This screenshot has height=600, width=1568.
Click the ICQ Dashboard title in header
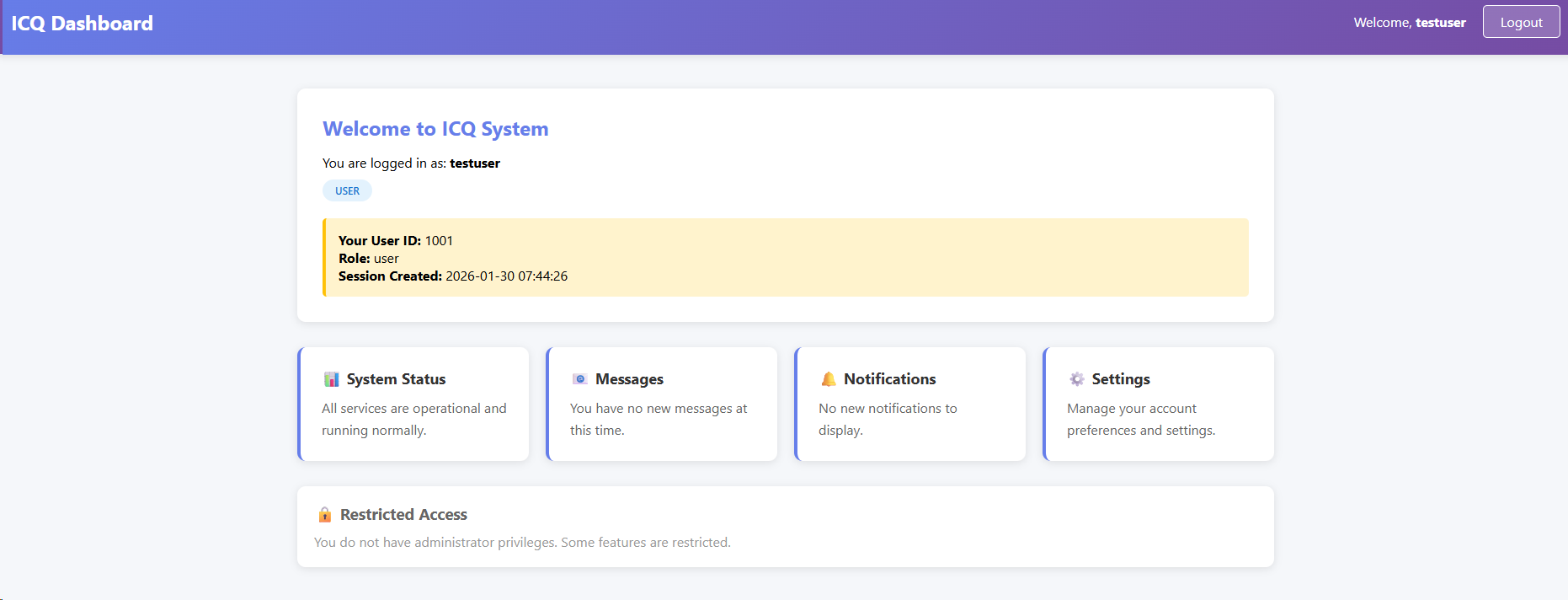click(83, 24)
